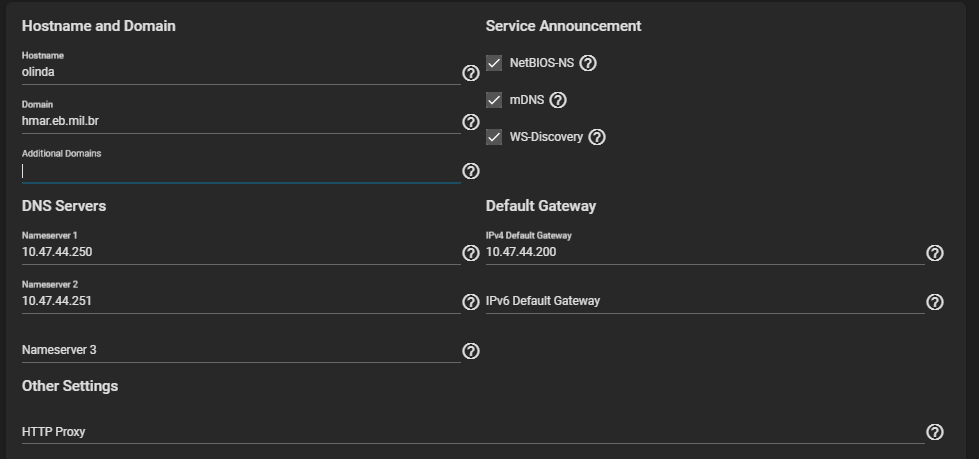Image resolution: width=979 pixels, height=459 pixels.
Task: Click IPv4 Default Gateway help icon
Action: (935, 253)
